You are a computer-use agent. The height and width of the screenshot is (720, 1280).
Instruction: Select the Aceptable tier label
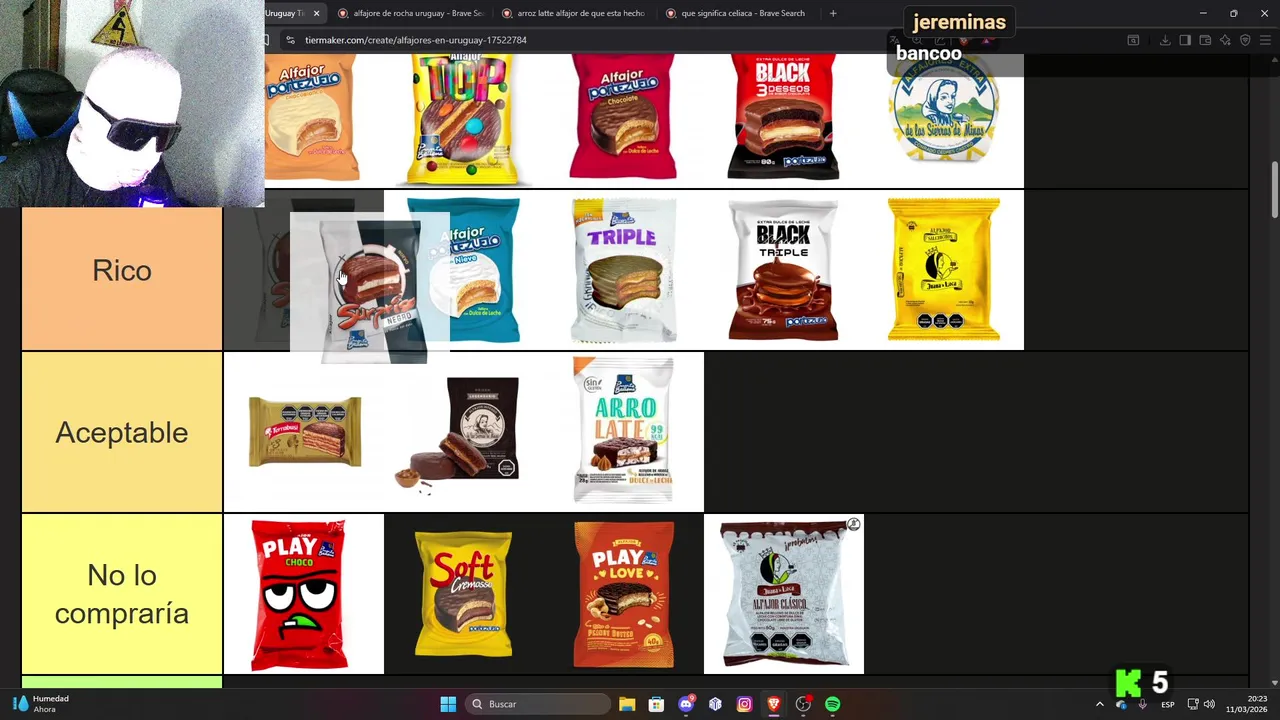tap(122, 432)
